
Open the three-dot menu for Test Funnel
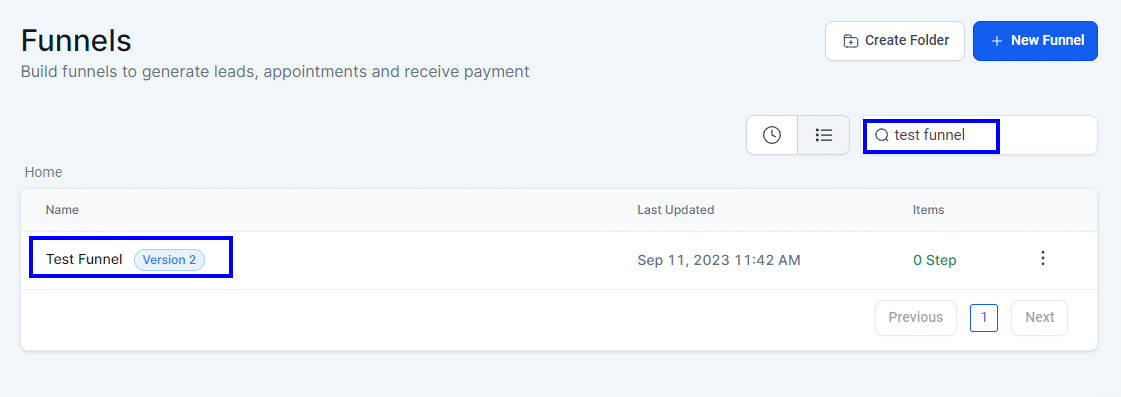pyautogui.click(x=1043, y=258)
